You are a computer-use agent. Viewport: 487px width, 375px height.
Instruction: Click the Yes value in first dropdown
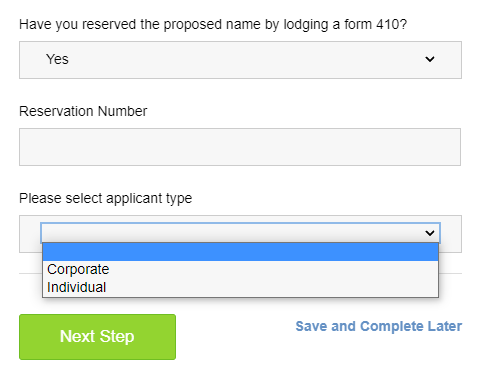[57, 59]
